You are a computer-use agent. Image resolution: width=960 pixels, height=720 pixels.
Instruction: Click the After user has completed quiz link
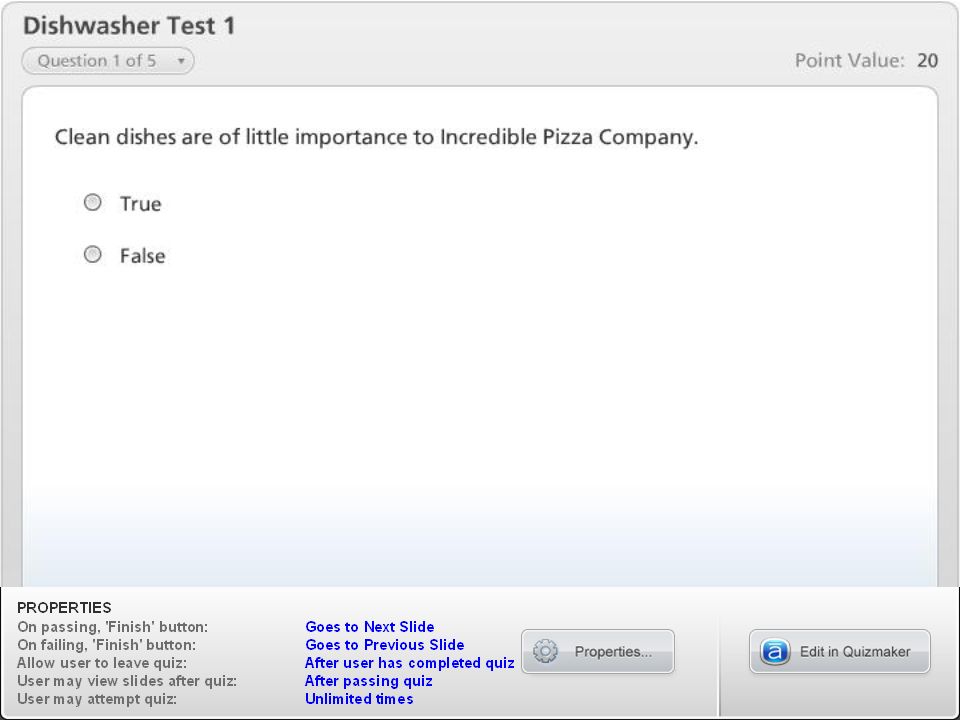click(410, 663)
